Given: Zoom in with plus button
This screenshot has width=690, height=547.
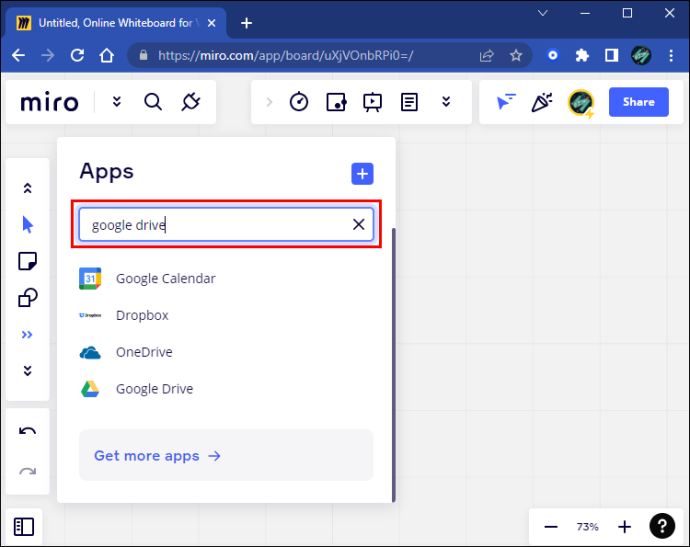Looking at the screenshot, I should pyautogui.click(x=624, y=527).
